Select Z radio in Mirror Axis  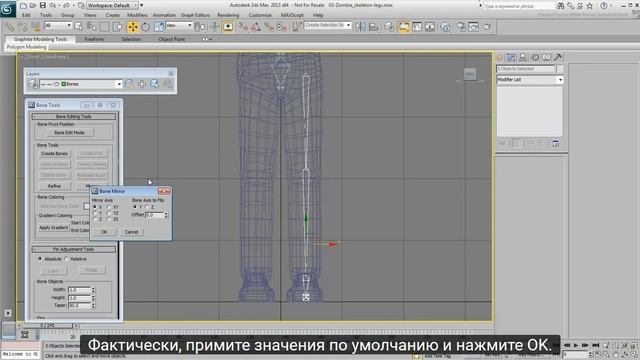click(x=95, y=219)
